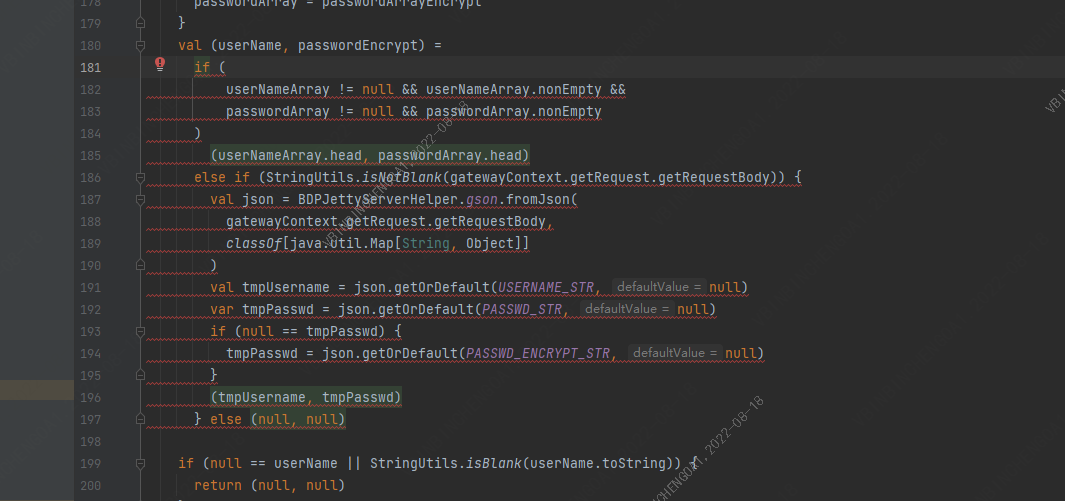Click BDPJettyServerHelper on line 187

378,200
